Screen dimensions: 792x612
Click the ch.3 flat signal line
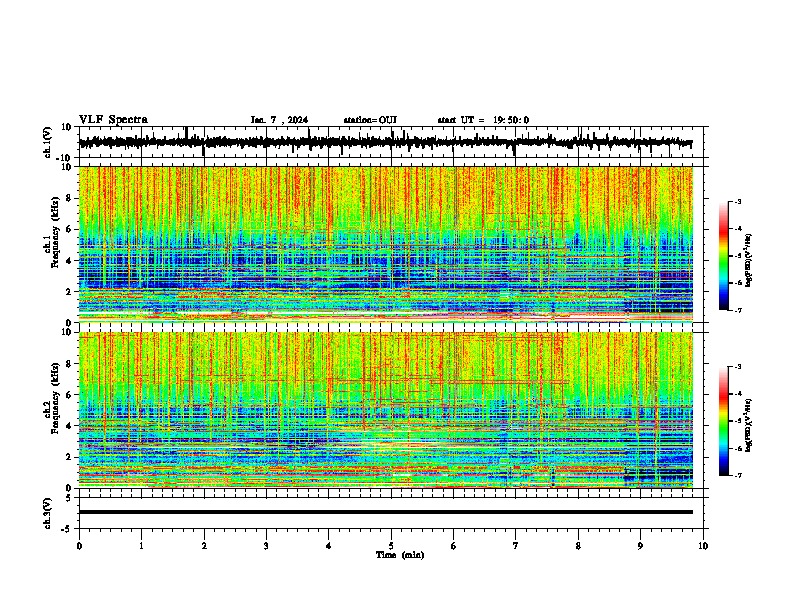(x=386, y=512)
